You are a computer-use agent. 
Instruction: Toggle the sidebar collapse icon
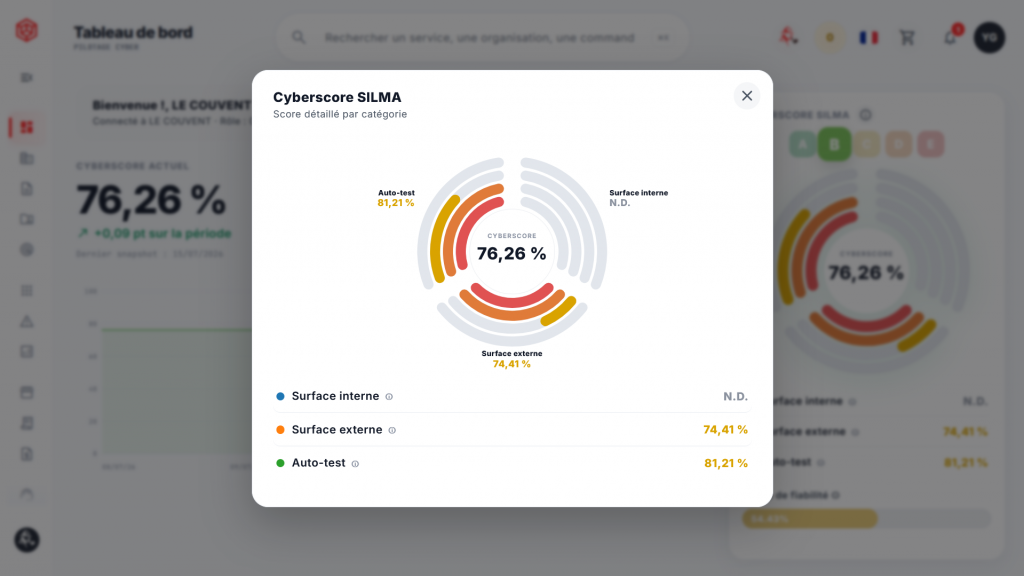point(27,78)
